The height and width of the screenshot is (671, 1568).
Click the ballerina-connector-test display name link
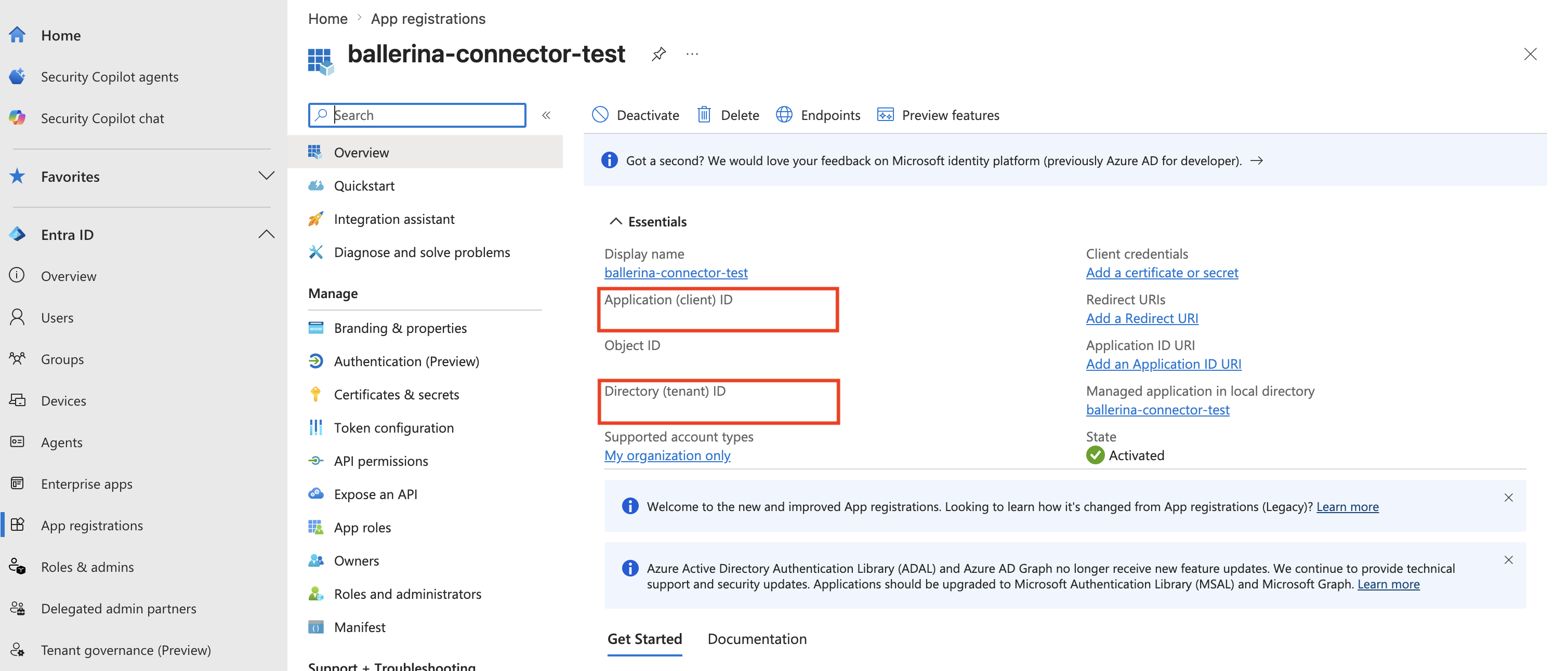coord(676,273)
